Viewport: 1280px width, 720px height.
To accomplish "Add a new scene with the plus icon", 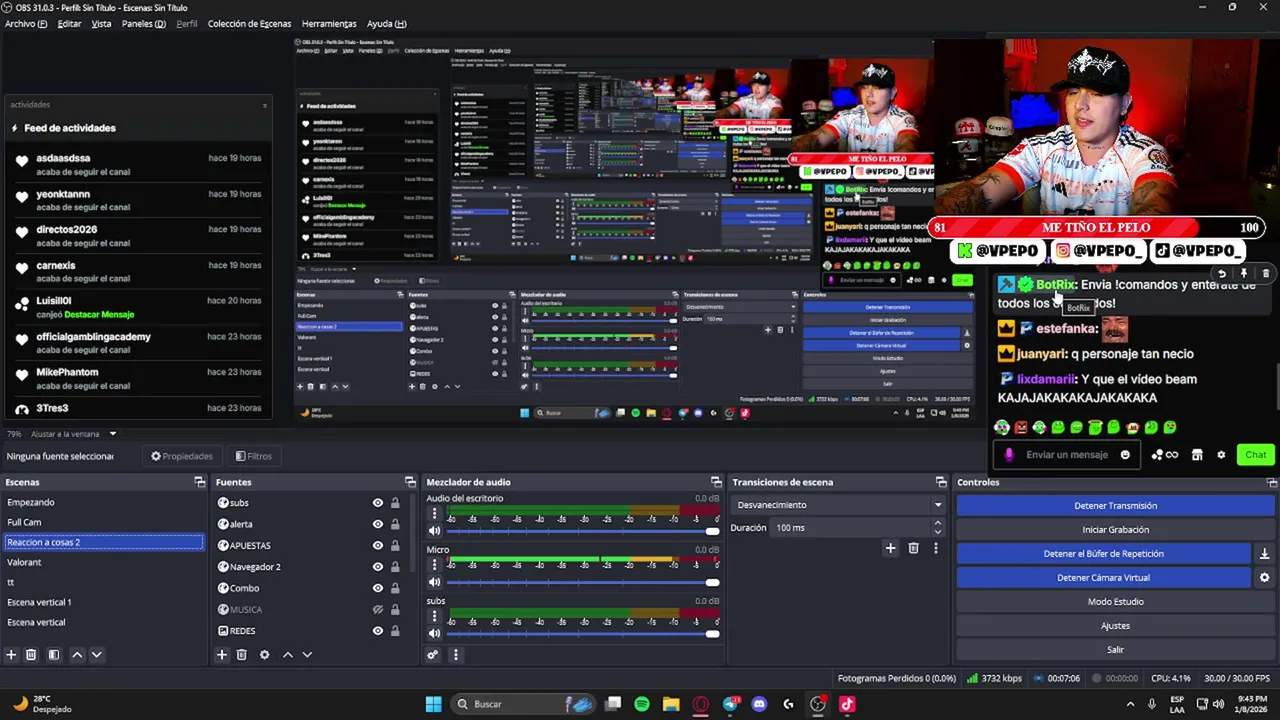I will coord(11,655).
